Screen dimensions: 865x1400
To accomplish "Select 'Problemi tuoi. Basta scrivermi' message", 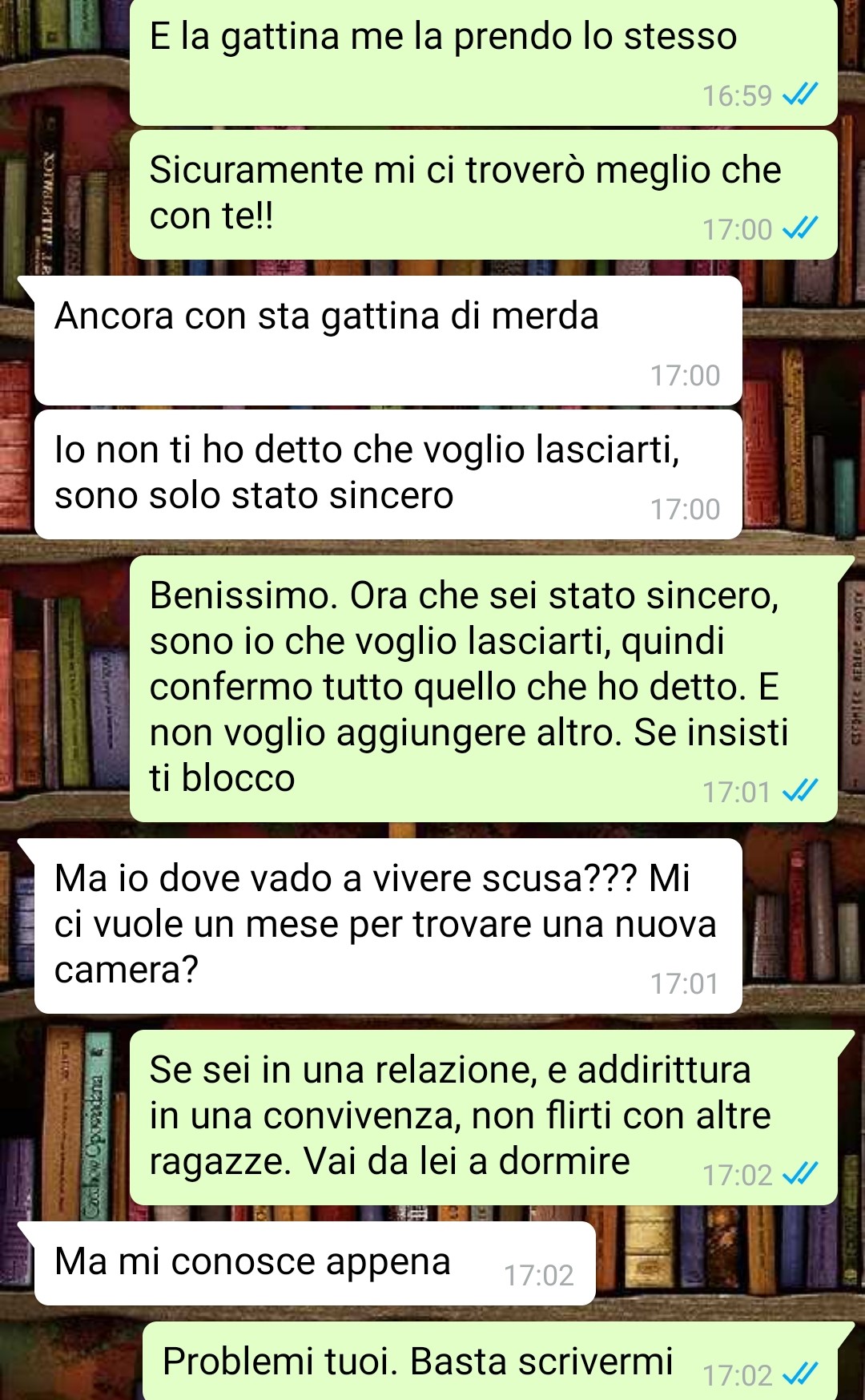I will click(x=490, y=1362).
